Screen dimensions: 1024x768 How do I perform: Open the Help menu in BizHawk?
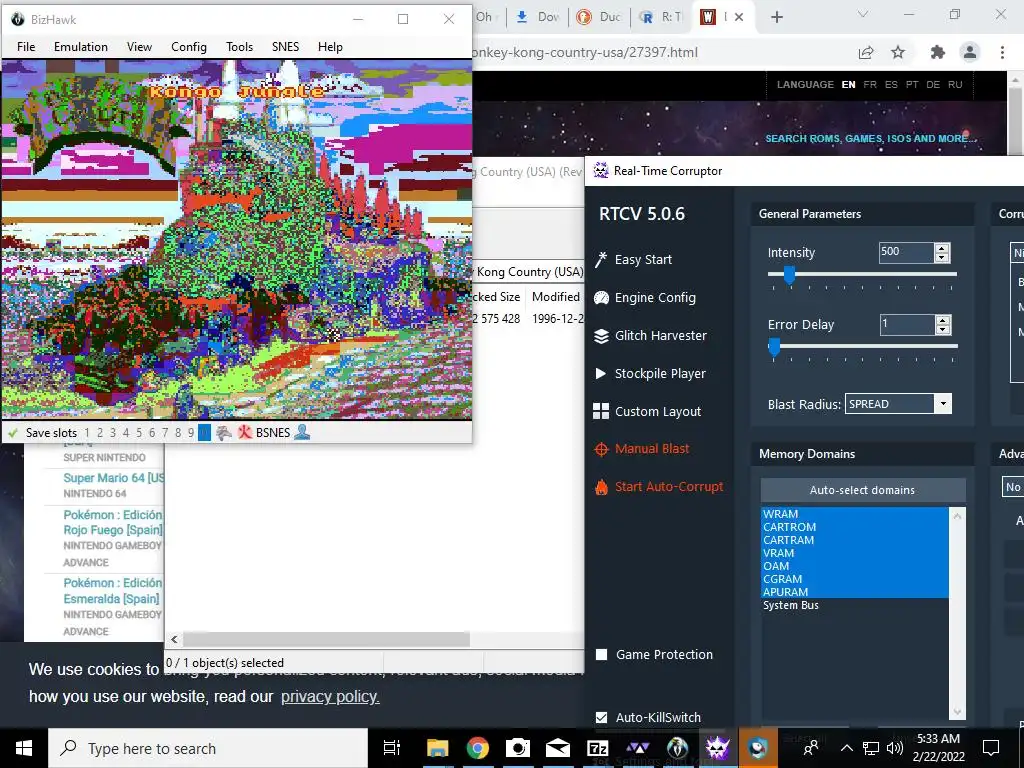[x=330, y=47]
